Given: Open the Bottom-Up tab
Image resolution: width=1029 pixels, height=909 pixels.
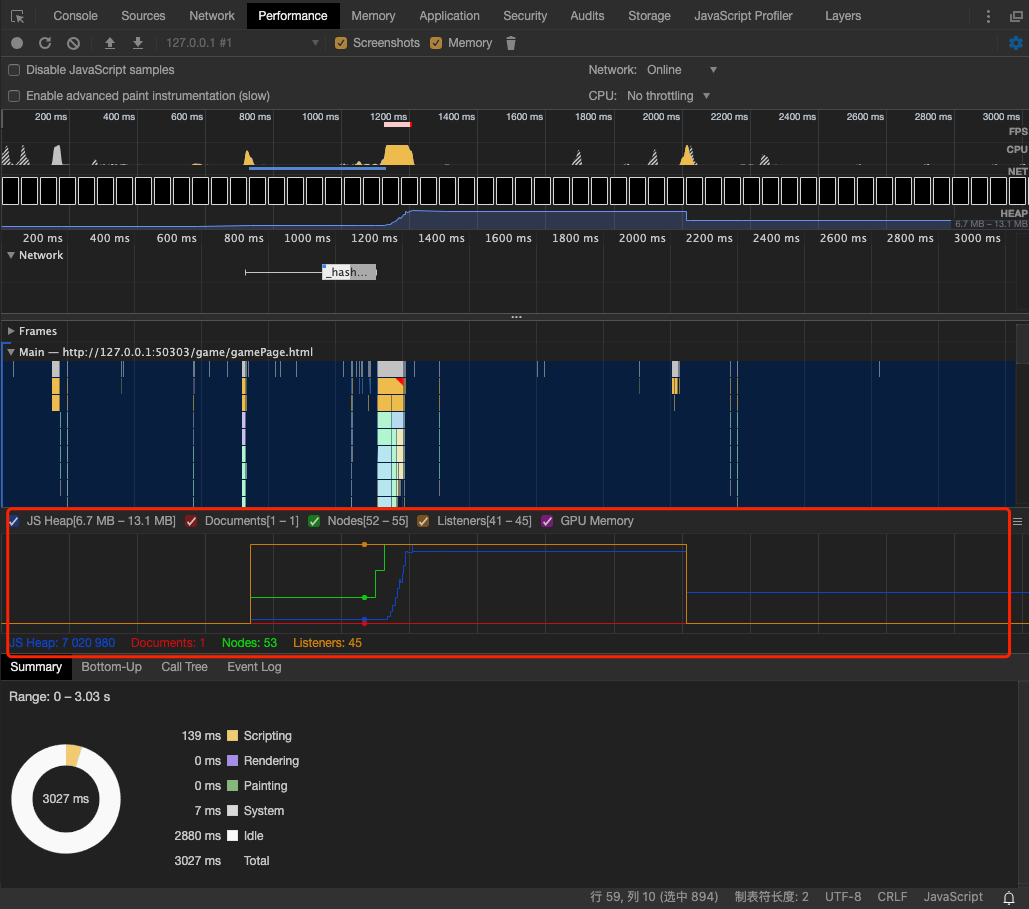Looking at the screenshot, I should pos(111,667).
